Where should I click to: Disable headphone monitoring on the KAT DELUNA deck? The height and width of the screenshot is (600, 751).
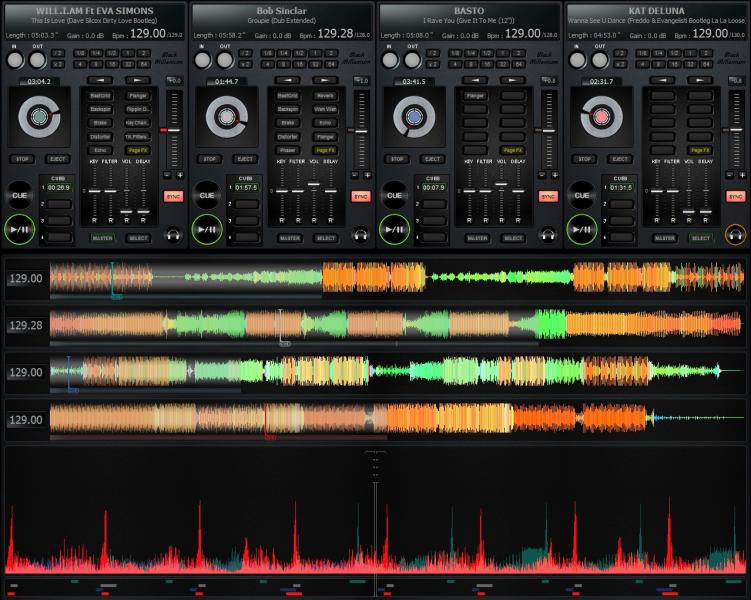(735, 235)
